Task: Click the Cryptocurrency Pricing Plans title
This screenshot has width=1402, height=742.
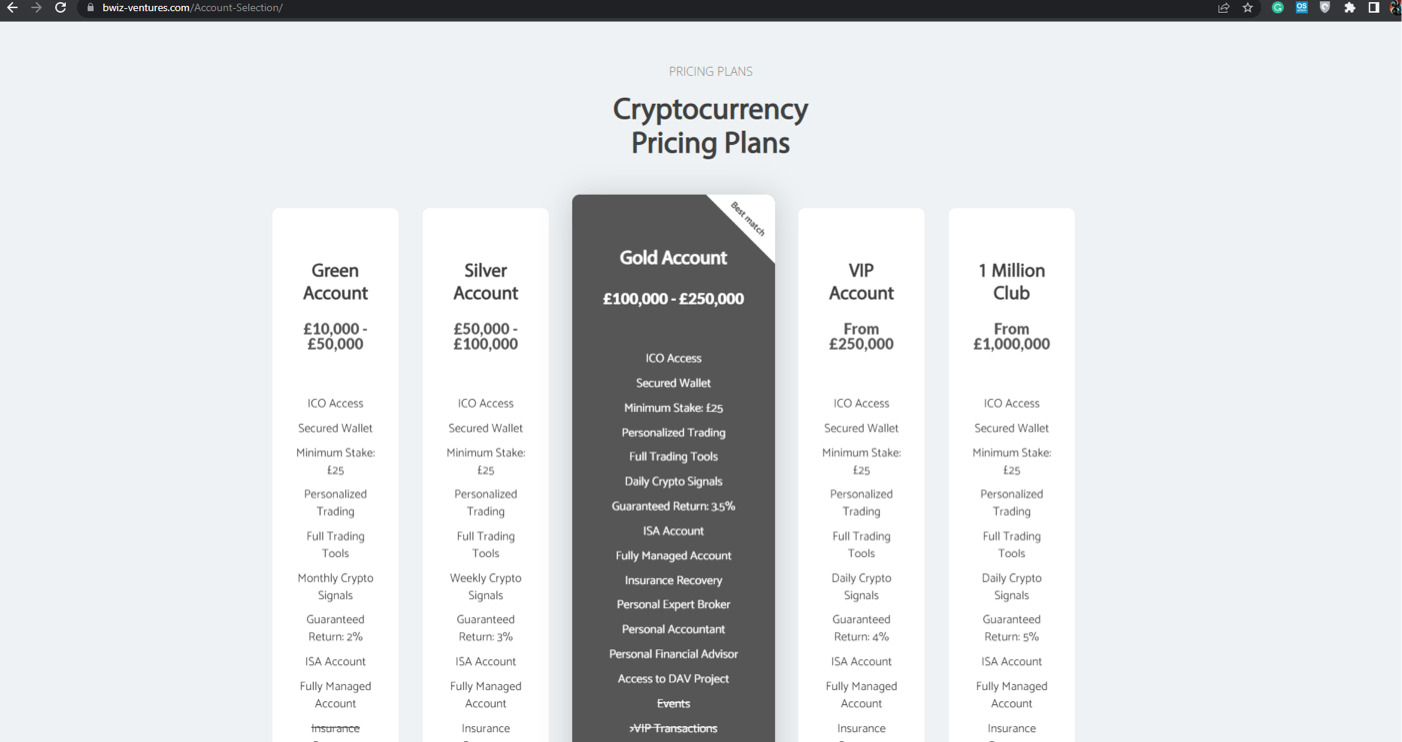Action: (710, 126)
